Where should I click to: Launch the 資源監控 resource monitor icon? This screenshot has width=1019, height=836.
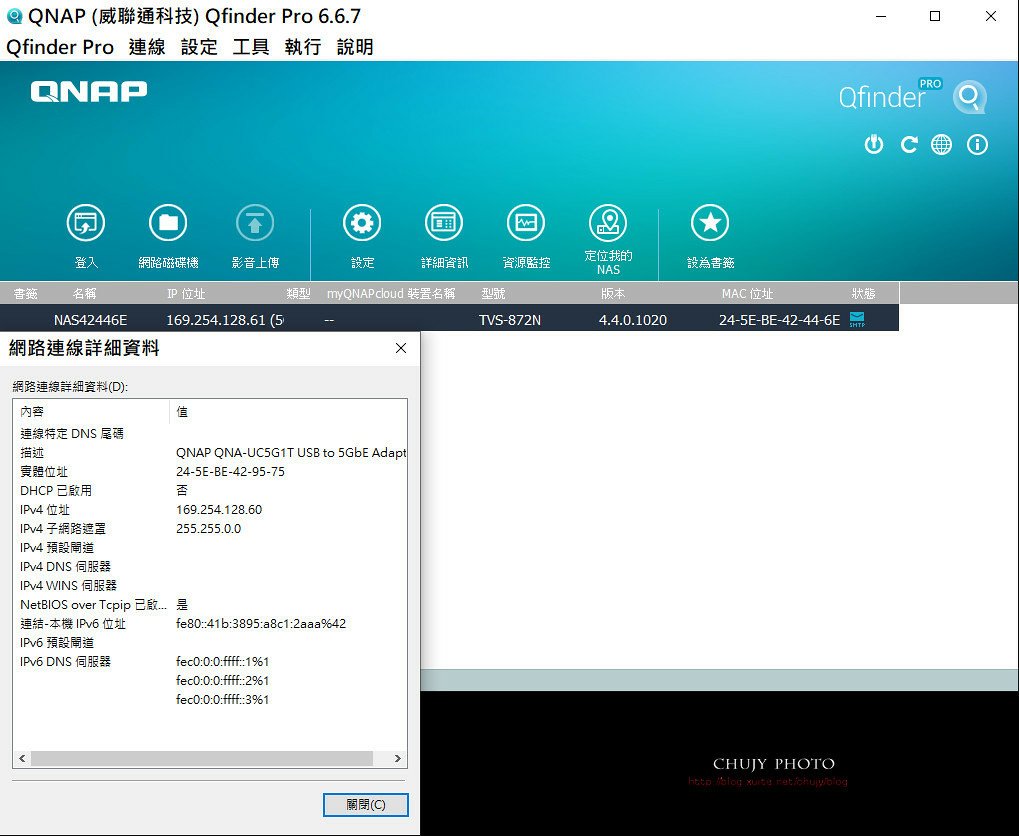(x=526, y=223)
